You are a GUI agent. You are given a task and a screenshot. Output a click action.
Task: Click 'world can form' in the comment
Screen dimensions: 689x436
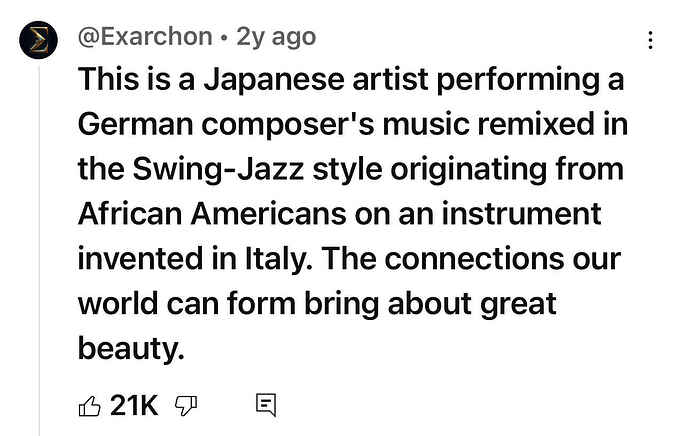(187, 304)
